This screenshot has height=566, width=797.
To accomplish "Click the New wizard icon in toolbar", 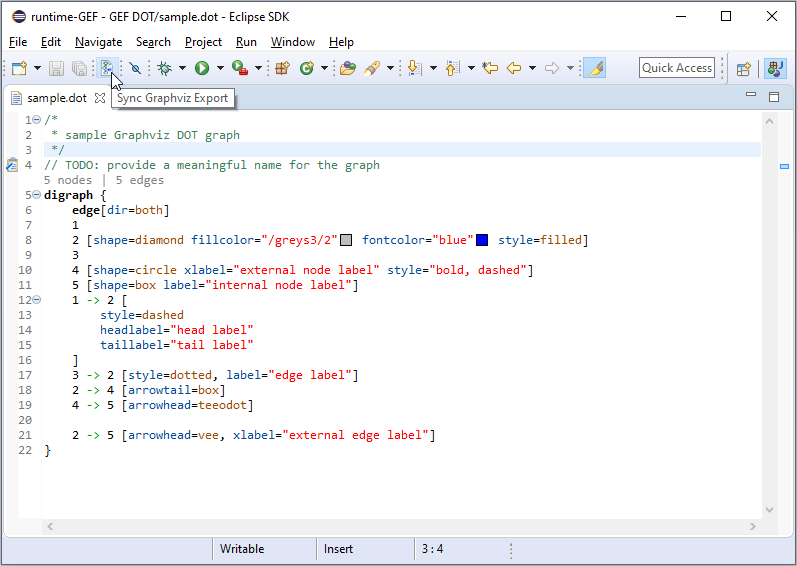I will click(19, 68).
